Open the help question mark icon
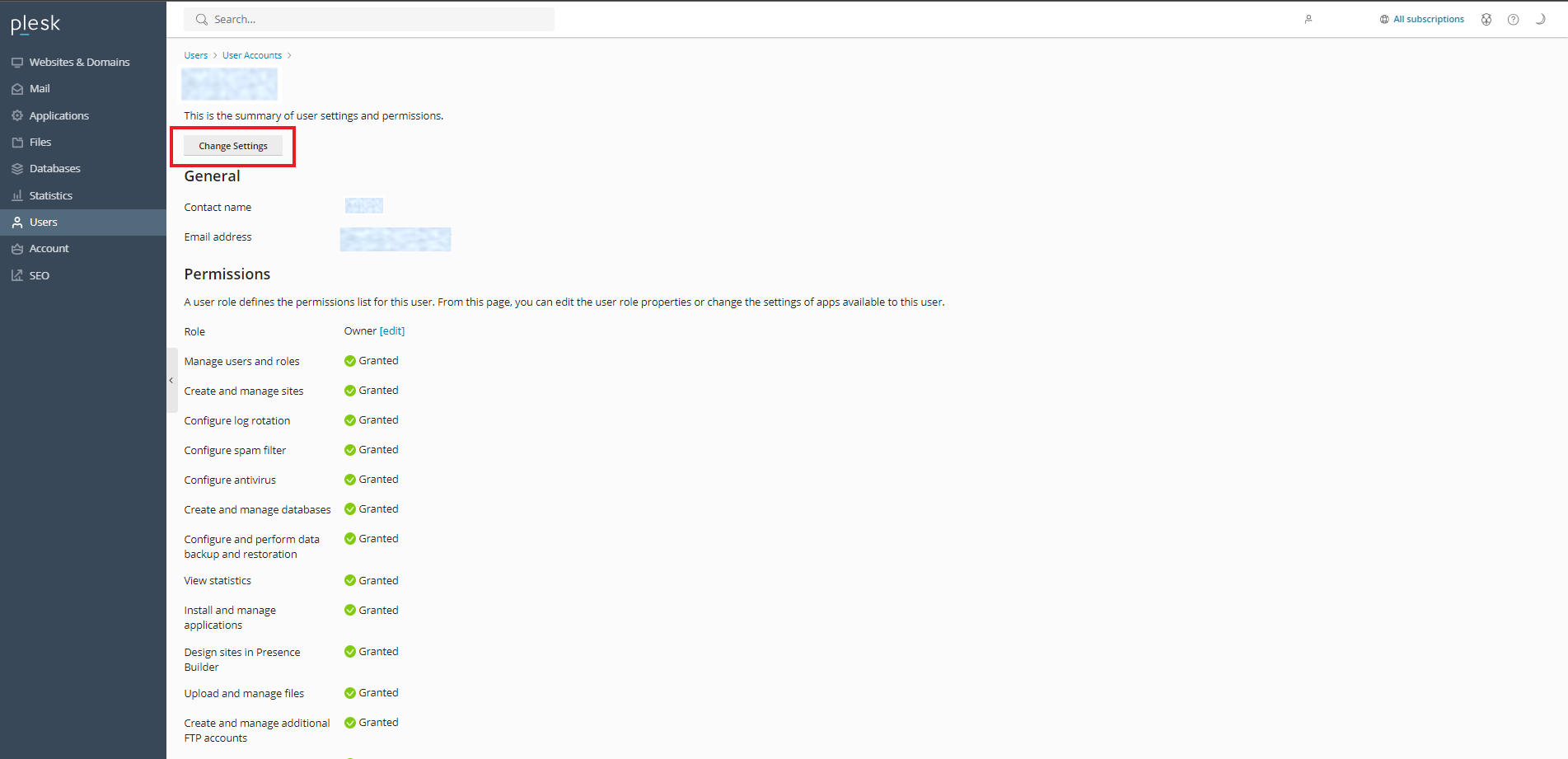 pos(1513,20)
